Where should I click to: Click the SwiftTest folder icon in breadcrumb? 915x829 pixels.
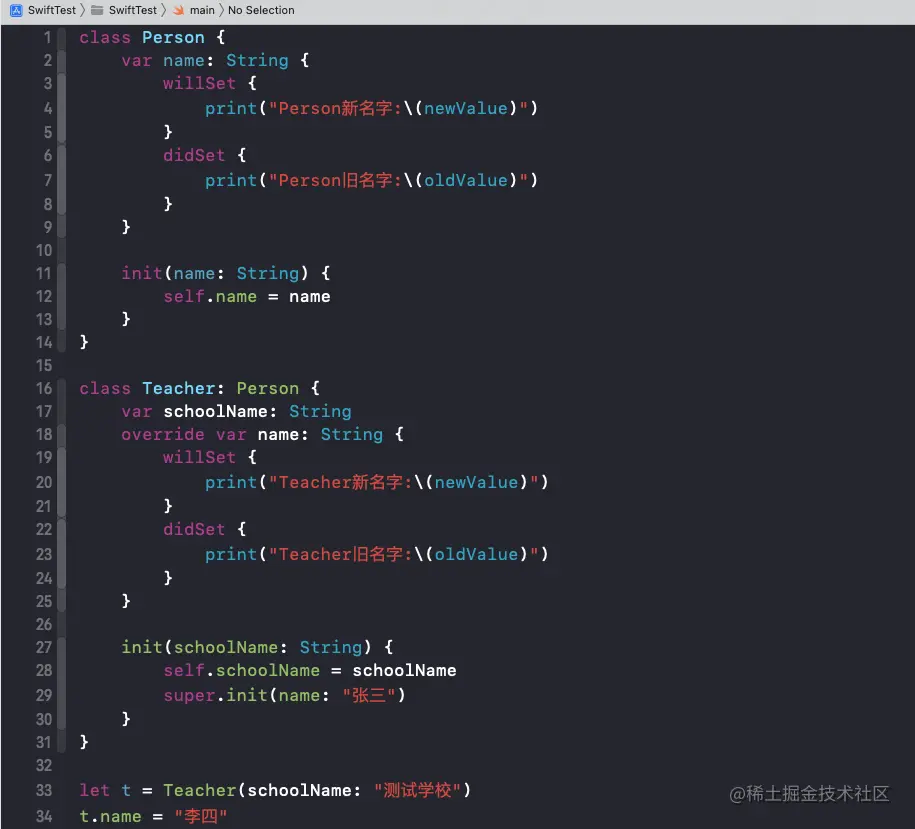click(x=97, y=10)
